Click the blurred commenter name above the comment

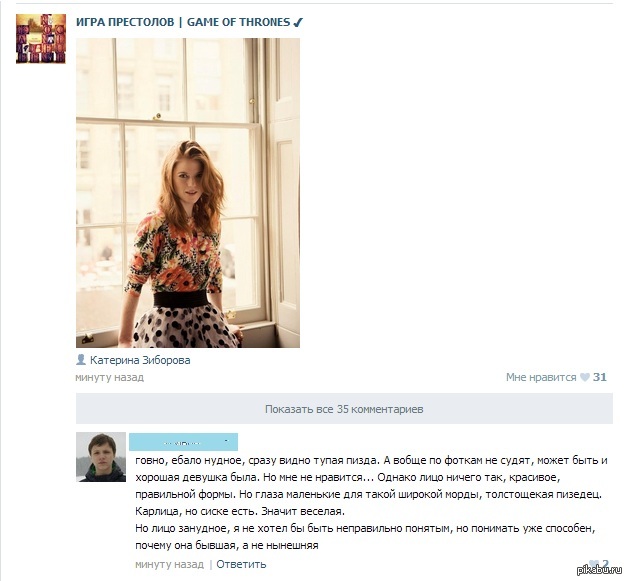click(x=184, y=442)
